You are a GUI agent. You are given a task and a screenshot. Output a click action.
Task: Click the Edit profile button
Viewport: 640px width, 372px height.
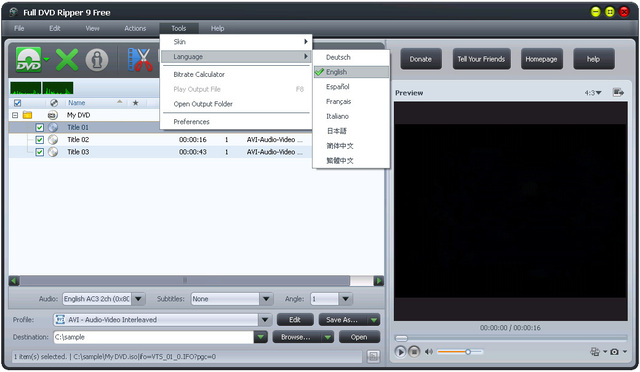tap(295, 320)
